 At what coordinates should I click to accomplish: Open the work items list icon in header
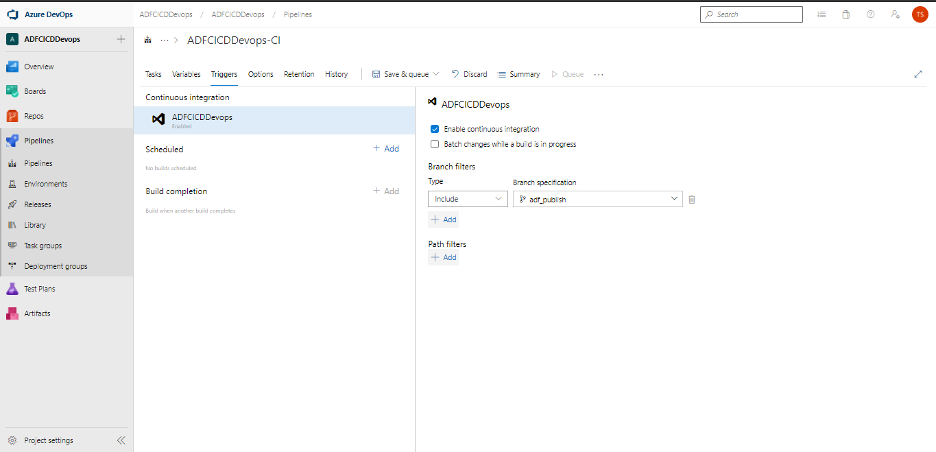point(822,14)
